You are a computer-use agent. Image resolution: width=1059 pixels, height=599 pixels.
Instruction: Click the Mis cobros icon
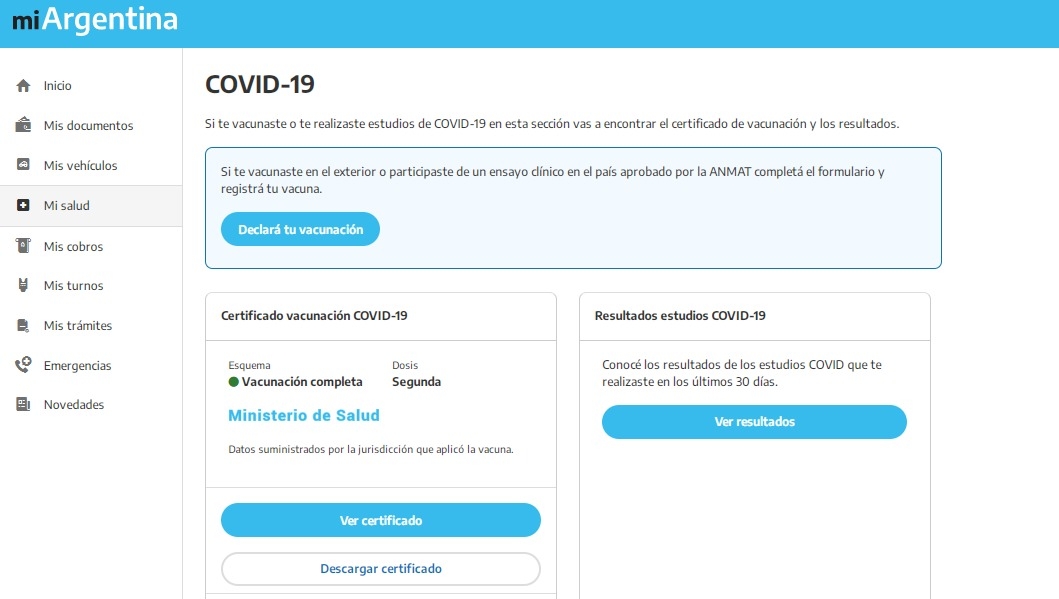point(23,246)
